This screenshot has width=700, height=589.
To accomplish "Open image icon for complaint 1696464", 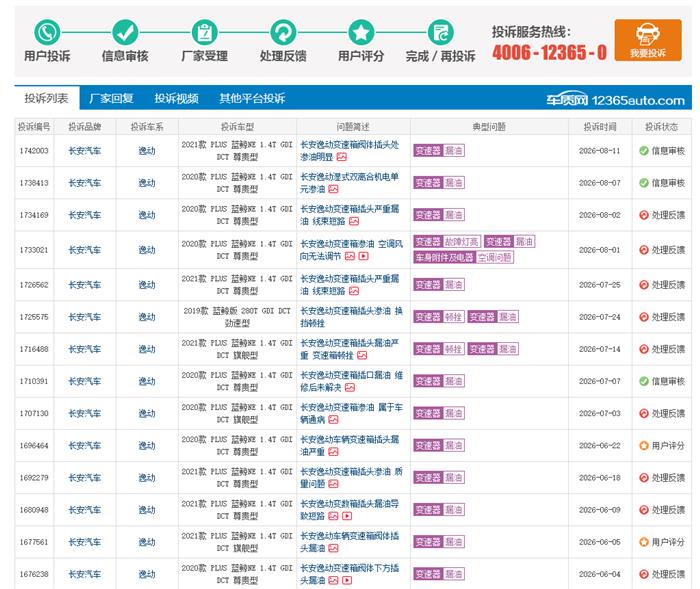I will pyautogui.click(x=333, y=451).
